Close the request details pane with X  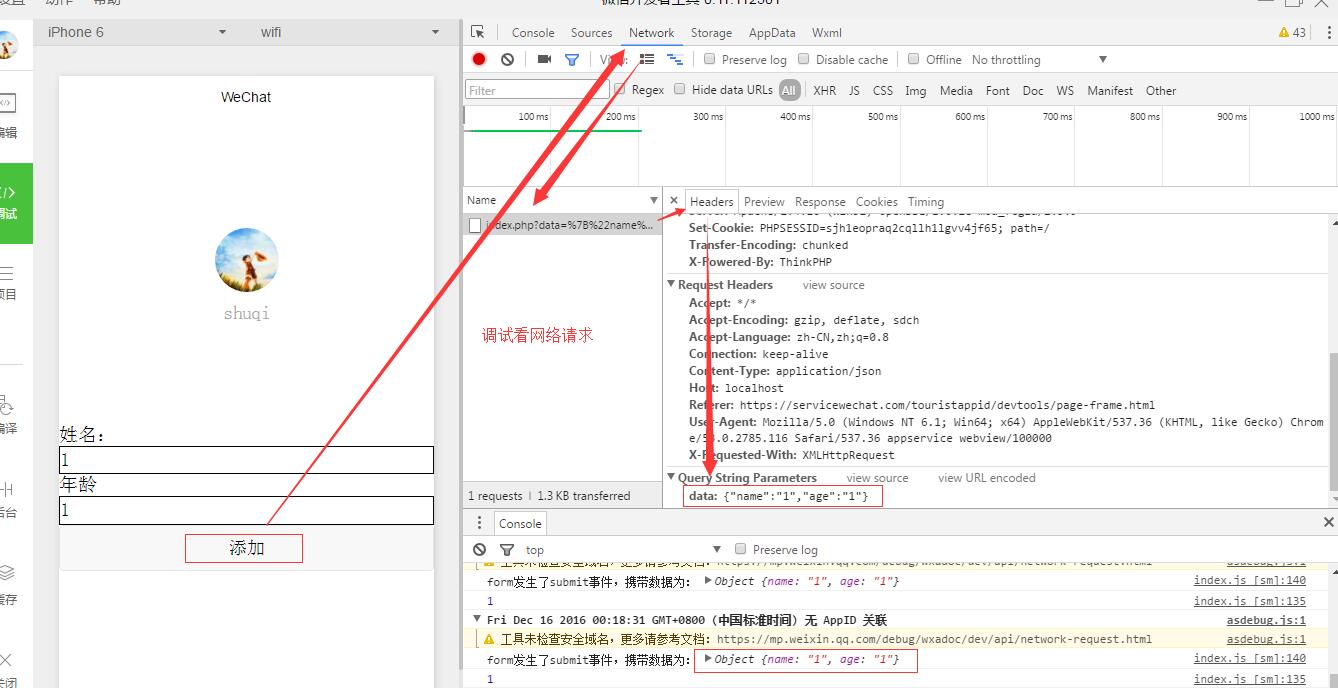pyautogui.click(x=674, y=201)
